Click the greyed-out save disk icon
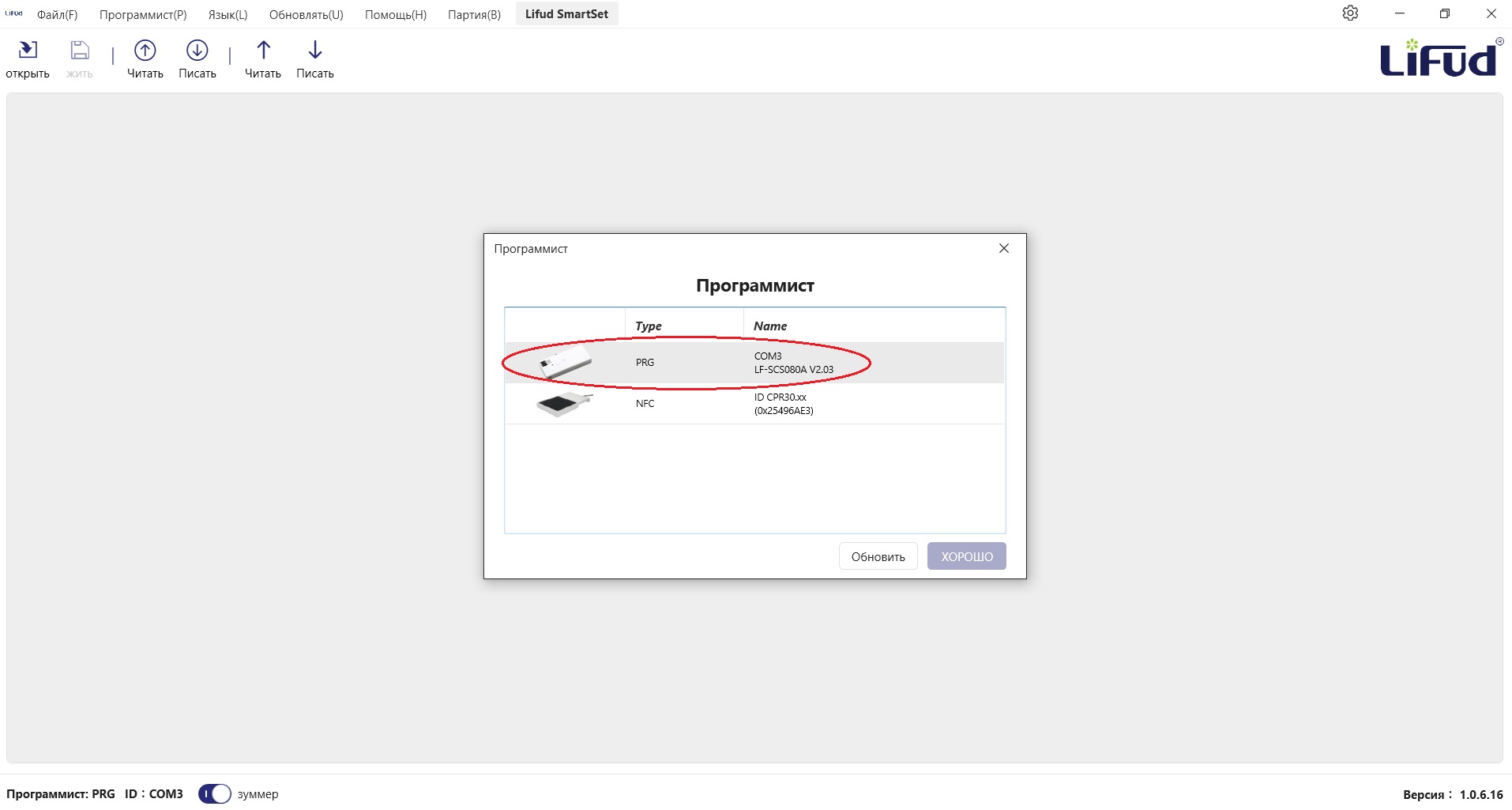 (80, 51)
